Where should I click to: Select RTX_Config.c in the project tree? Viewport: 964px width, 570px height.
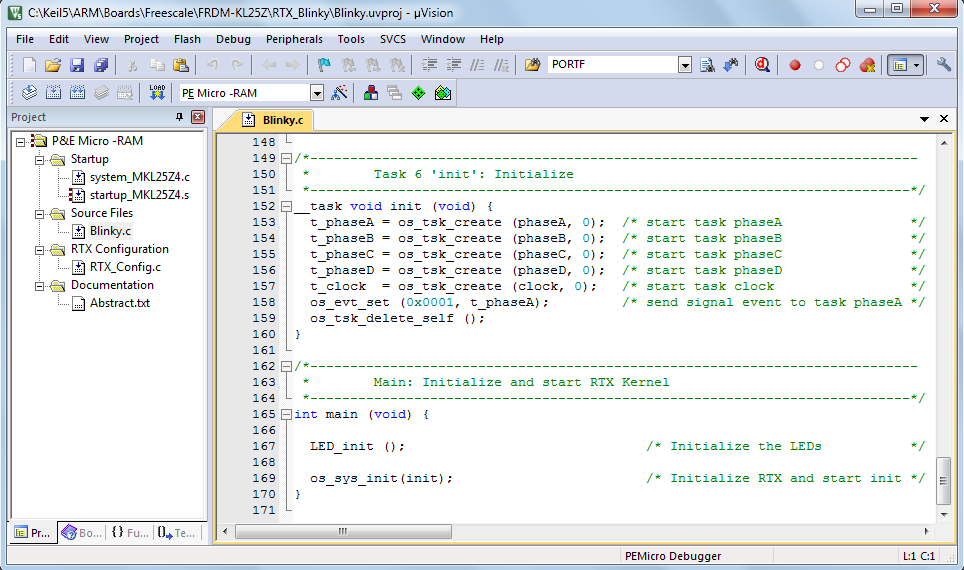125,267
